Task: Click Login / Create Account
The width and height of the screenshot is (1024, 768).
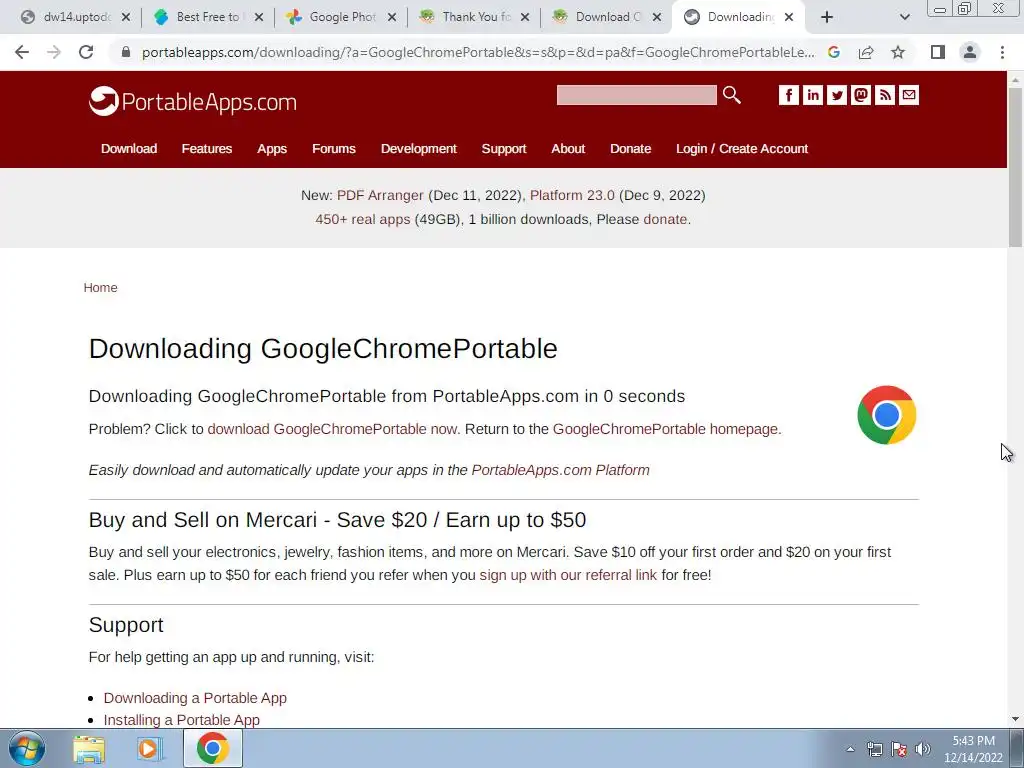Action: click(x=742, y=148)
